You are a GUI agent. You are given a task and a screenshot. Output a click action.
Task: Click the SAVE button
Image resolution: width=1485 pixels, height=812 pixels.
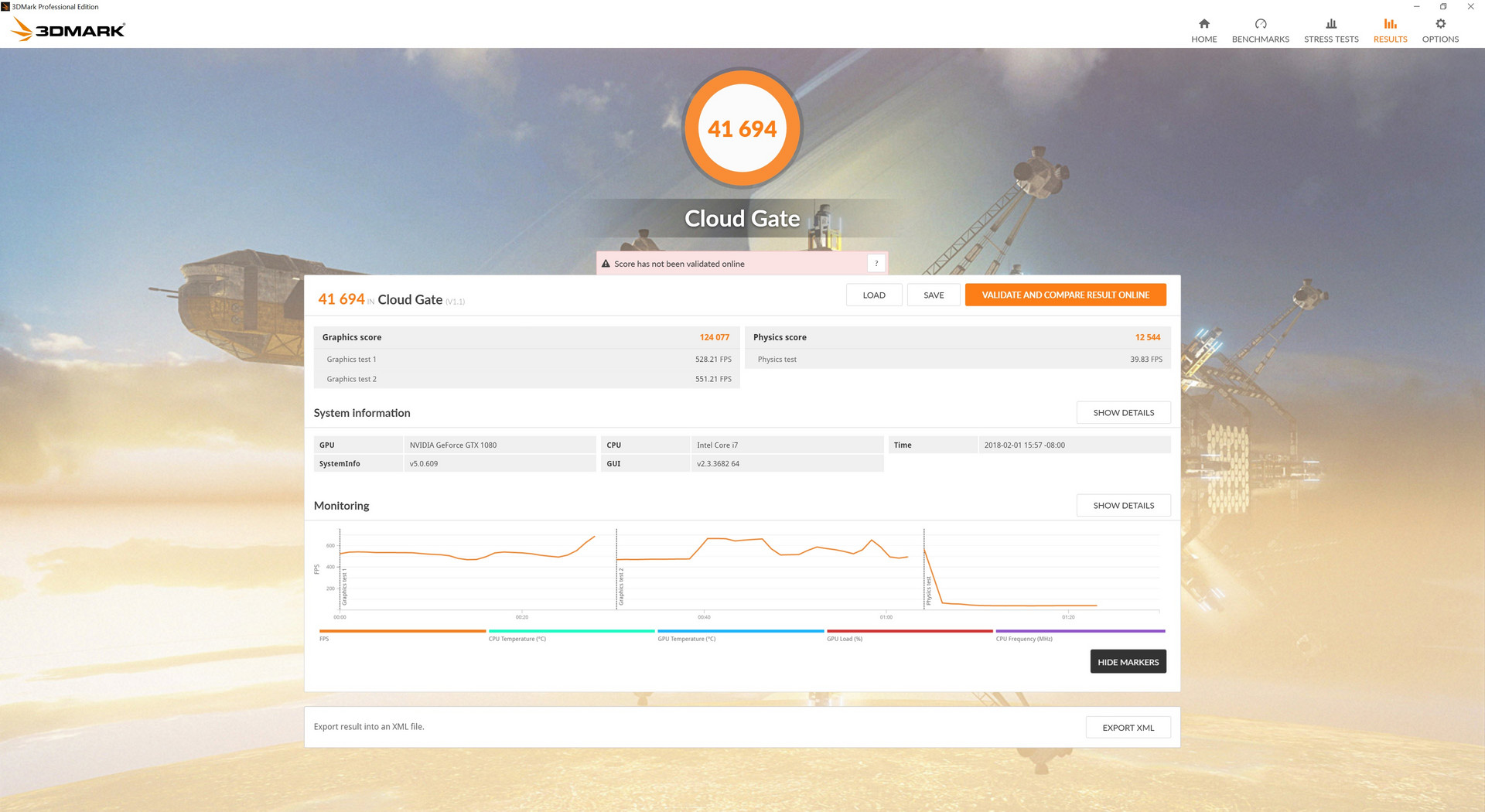(x=934, y=295)
